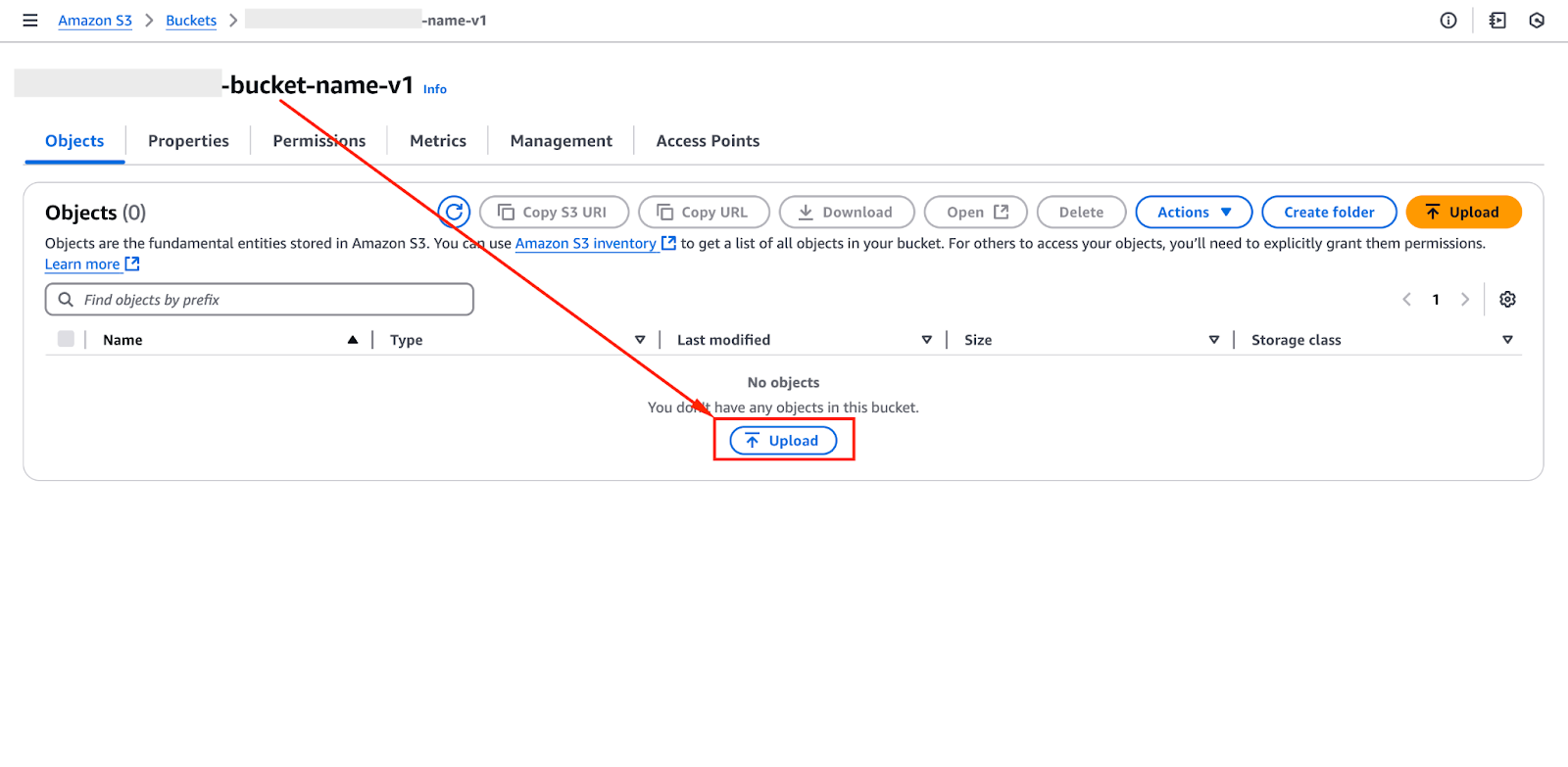Screen dimensions: 1568x767
Task: Click external link icon beside Learn more
Action: click(x=132, y=264)
